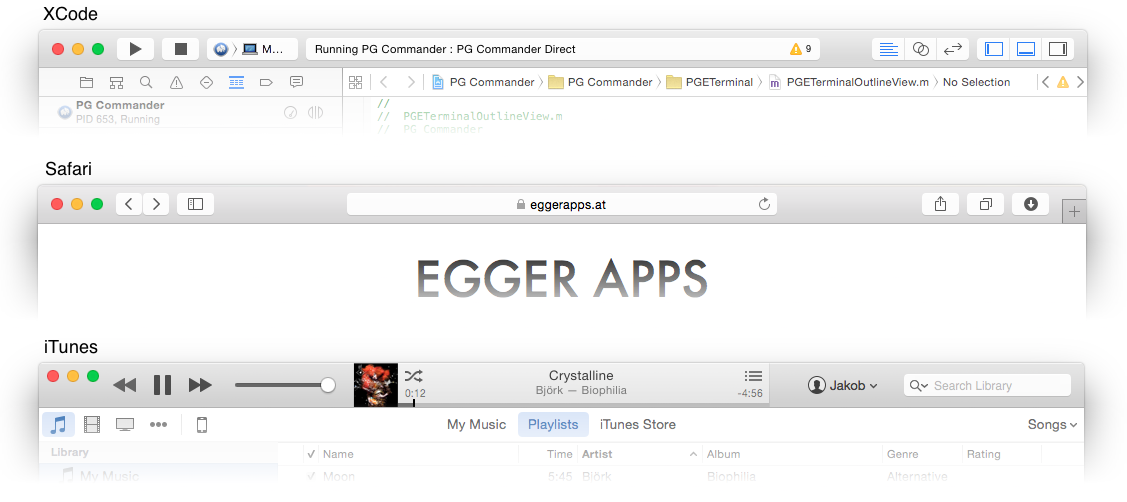Jump to previous issue in Xcode

1046,82
